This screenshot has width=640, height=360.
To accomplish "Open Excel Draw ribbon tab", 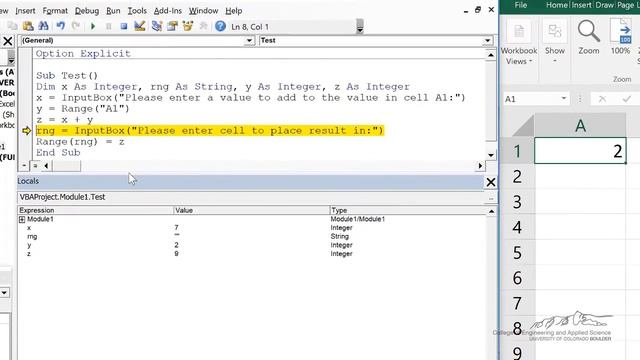I will click(604, 5).
